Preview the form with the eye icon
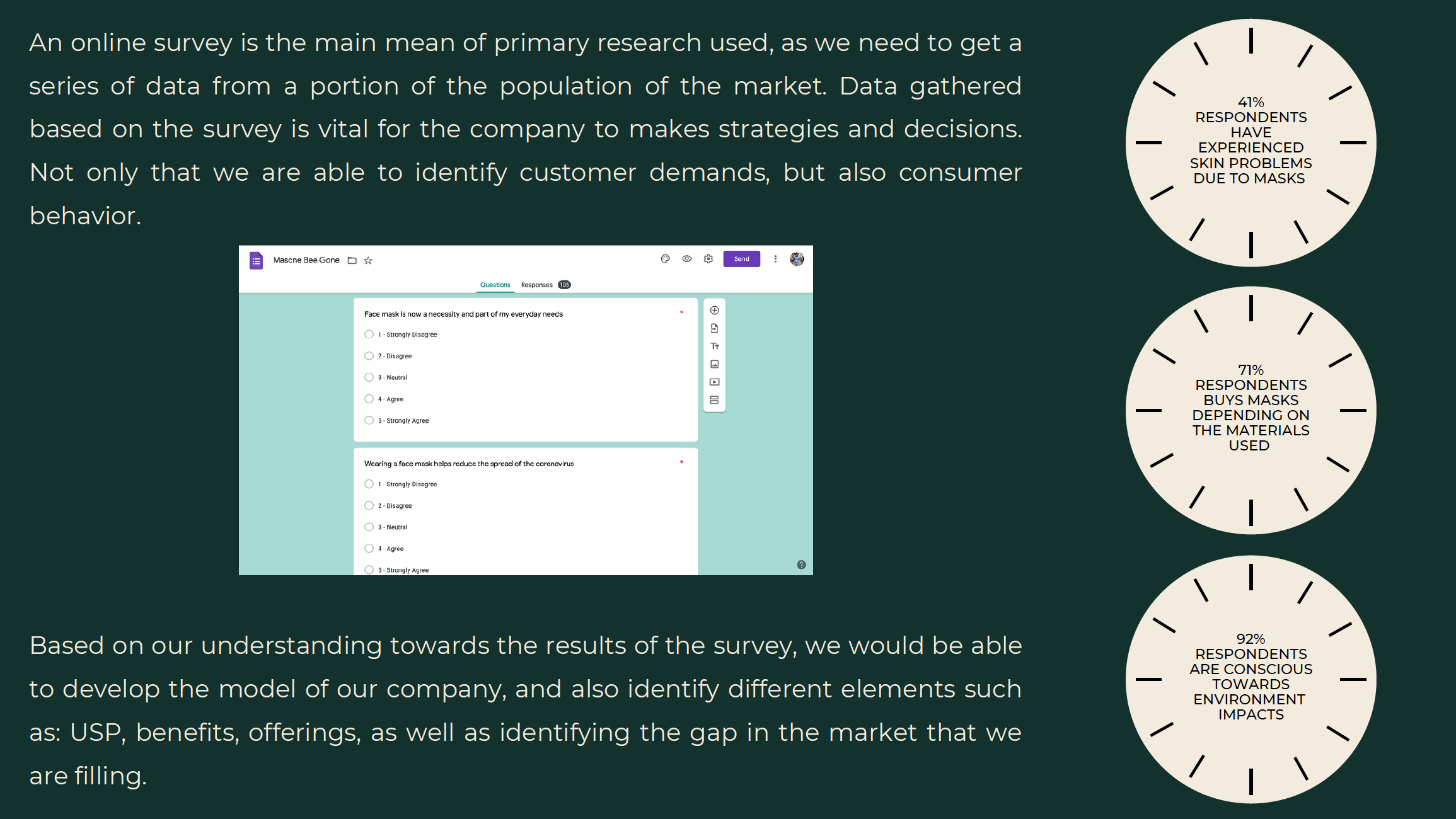 pos(687,259)
